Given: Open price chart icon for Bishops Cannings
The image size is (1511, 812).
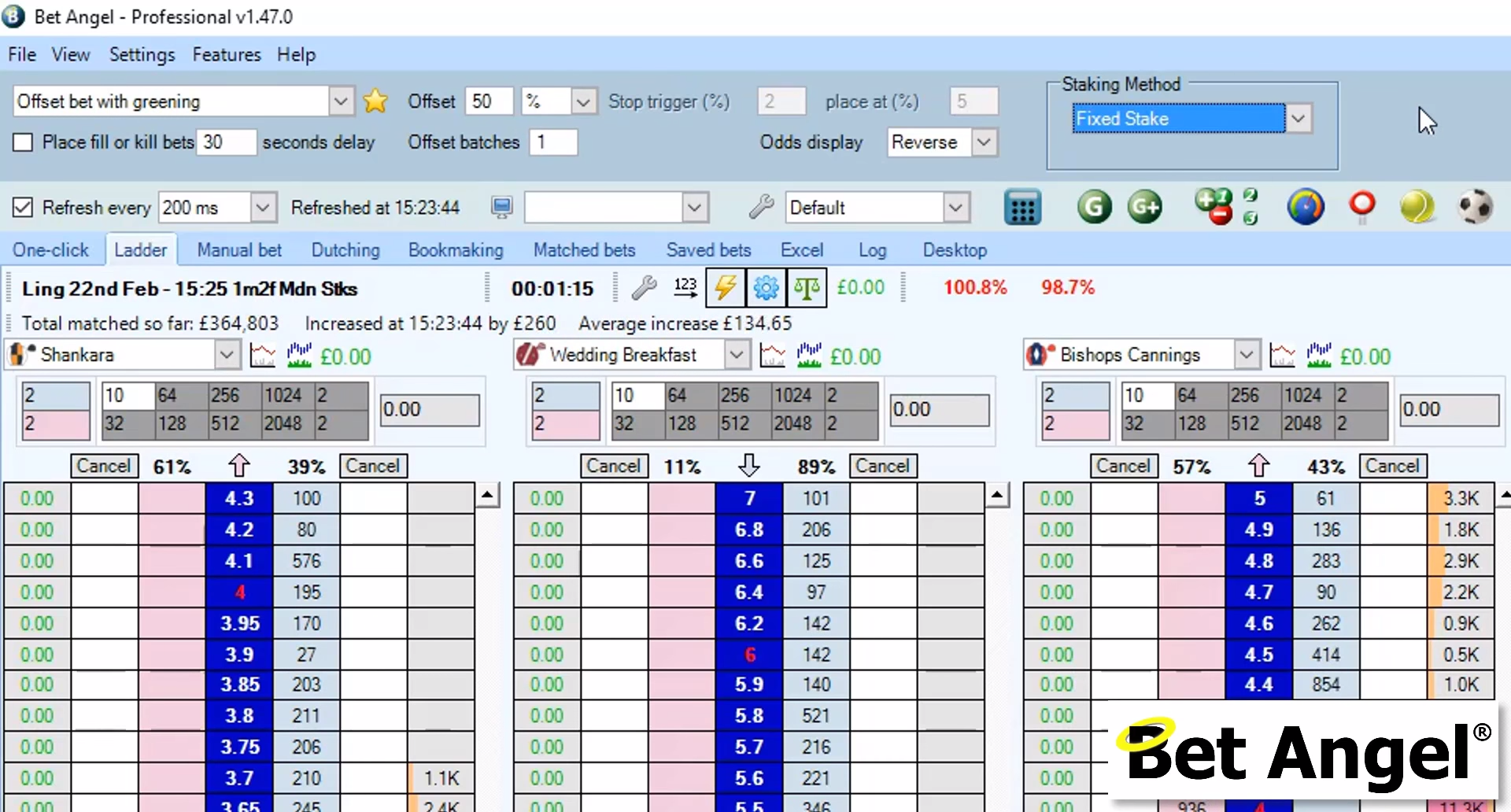Looking at the screenshot, I should [x=1282, y=356].
